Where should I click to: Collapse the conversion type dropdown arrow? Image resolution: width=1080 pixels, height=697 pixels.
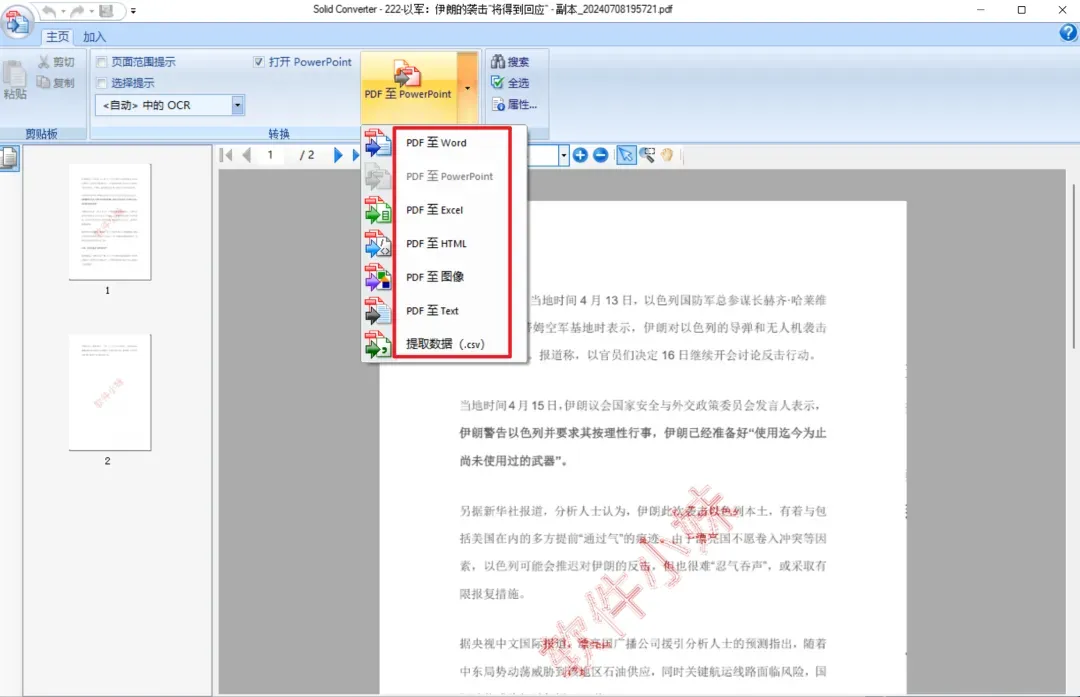click(468, 88)
